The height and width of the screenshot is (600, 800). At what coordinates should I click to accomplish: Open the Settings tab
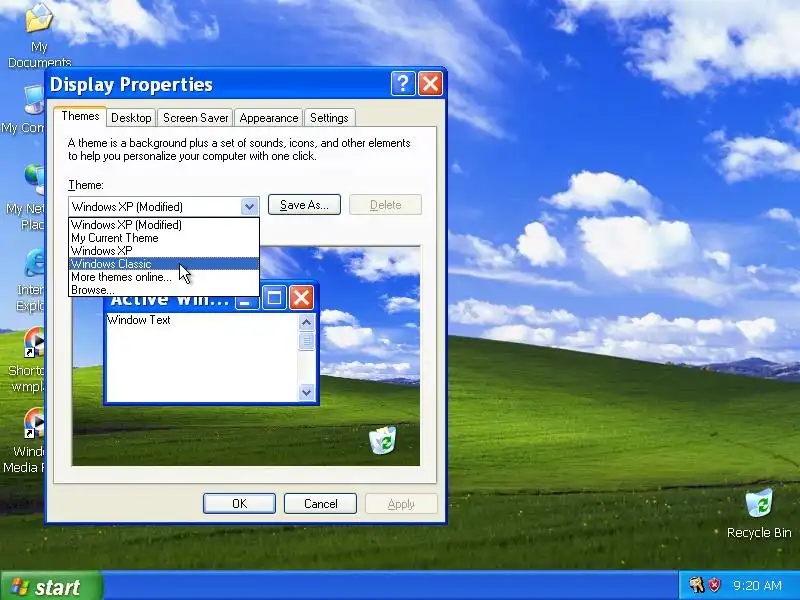pos(329,118)
